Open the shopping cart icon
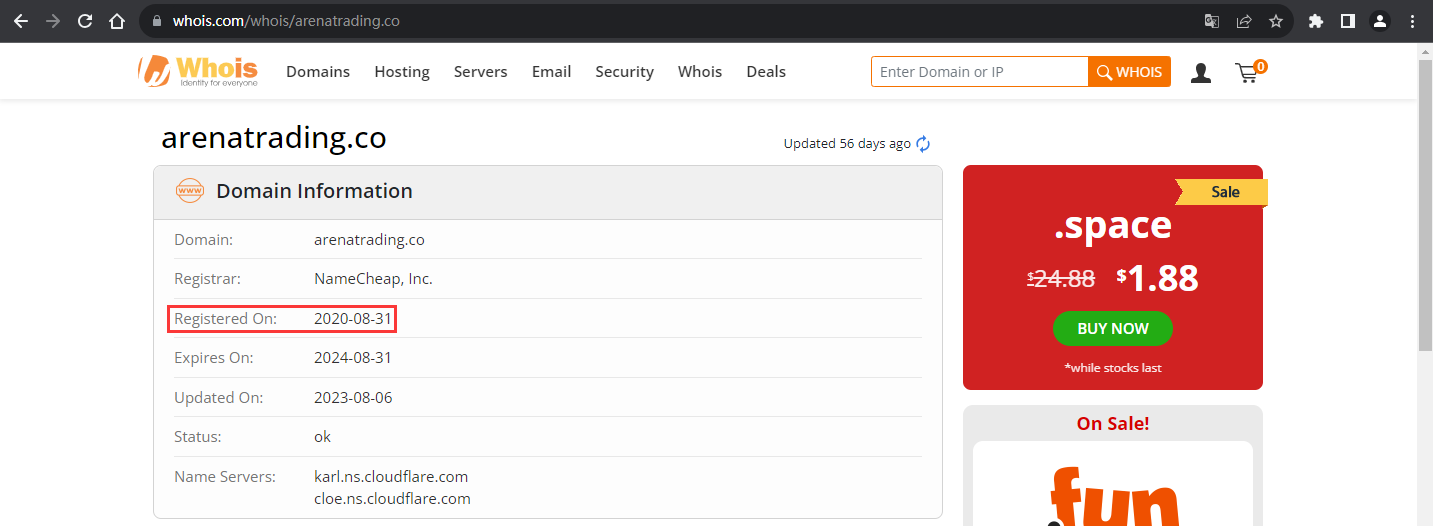The image size is (1433, 526). tap(1250, 71)
